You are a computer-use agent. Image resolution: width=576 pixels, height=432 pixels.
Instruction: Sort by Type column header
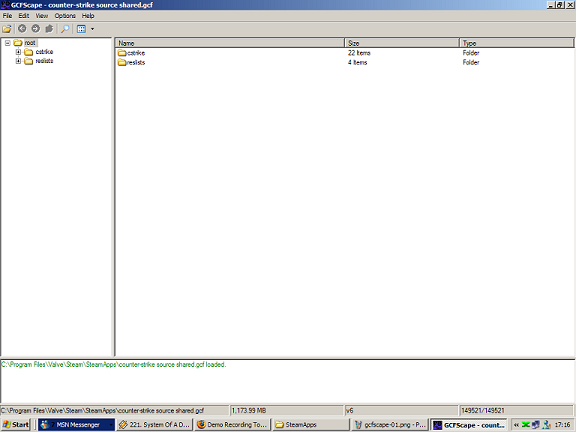coord(517,43)
